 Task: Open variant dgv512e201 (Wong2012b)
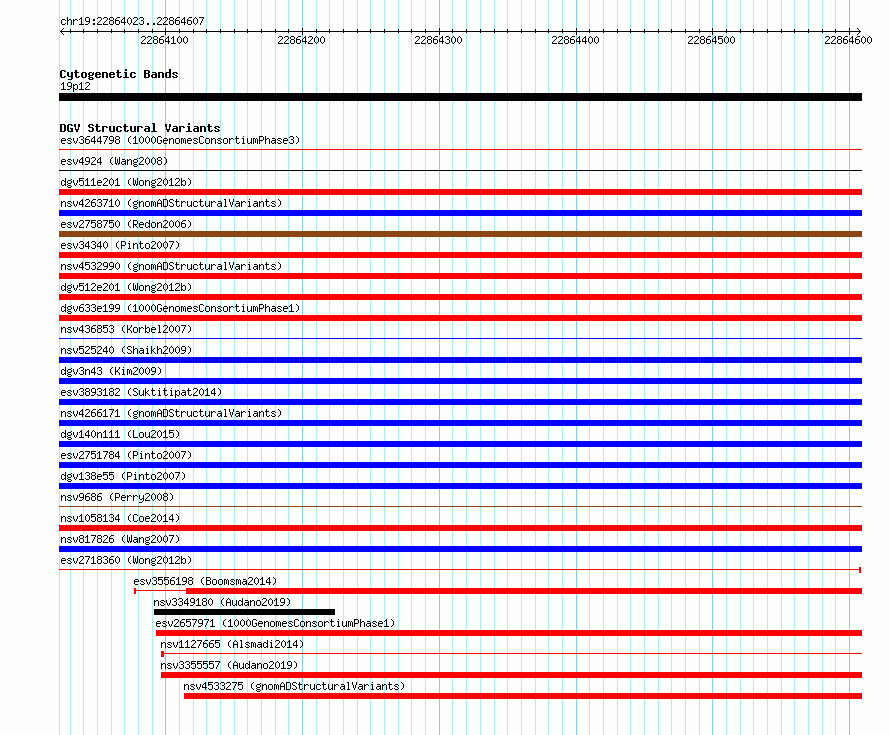pos(126,287)
